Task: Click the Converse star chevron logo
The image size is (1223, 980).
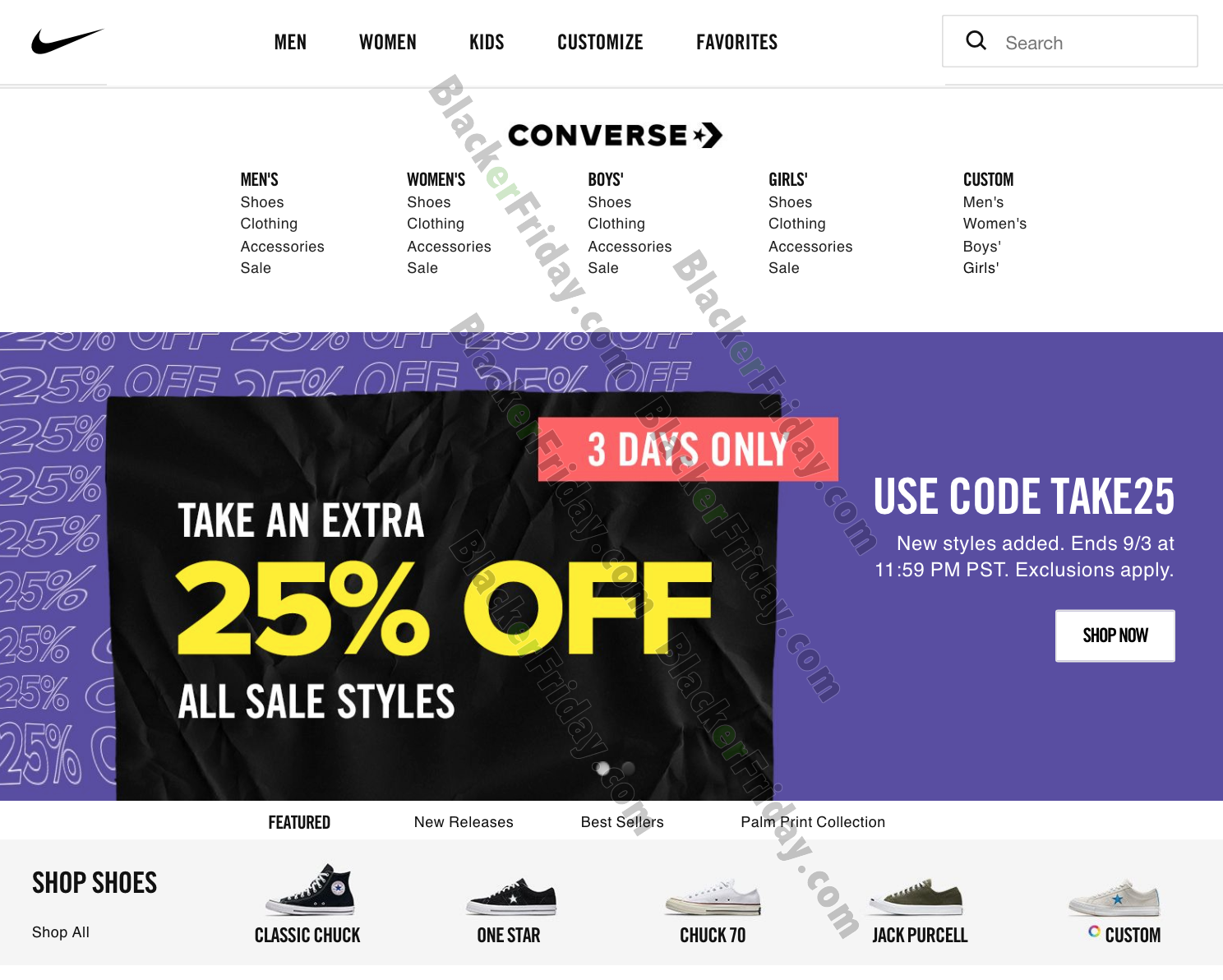Action: 708,135
